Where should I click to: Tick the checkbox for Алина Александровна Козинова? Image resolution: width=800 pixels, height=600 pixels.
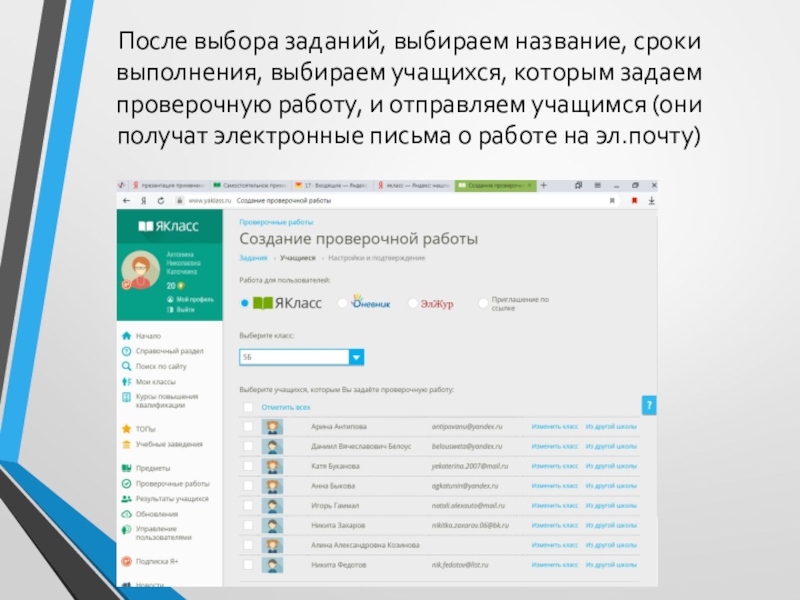pyautogui.click(x=248, y=545)
